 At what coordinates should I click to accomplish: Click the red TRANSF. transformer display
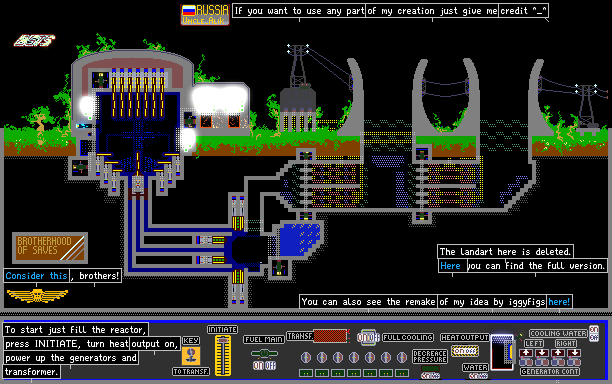tap(330, 336)
